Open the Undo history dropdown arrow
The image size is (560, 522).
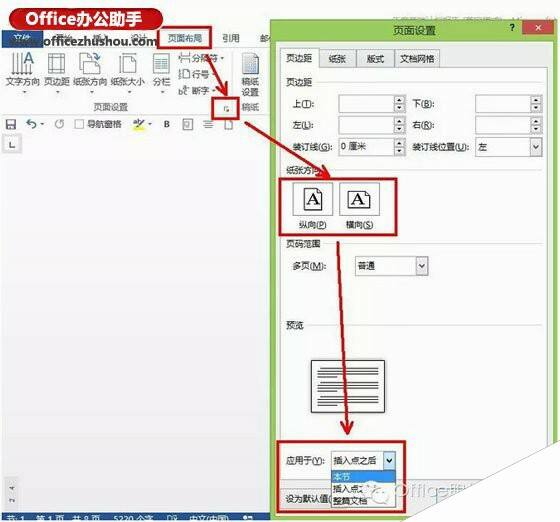(x=42, y=124)
